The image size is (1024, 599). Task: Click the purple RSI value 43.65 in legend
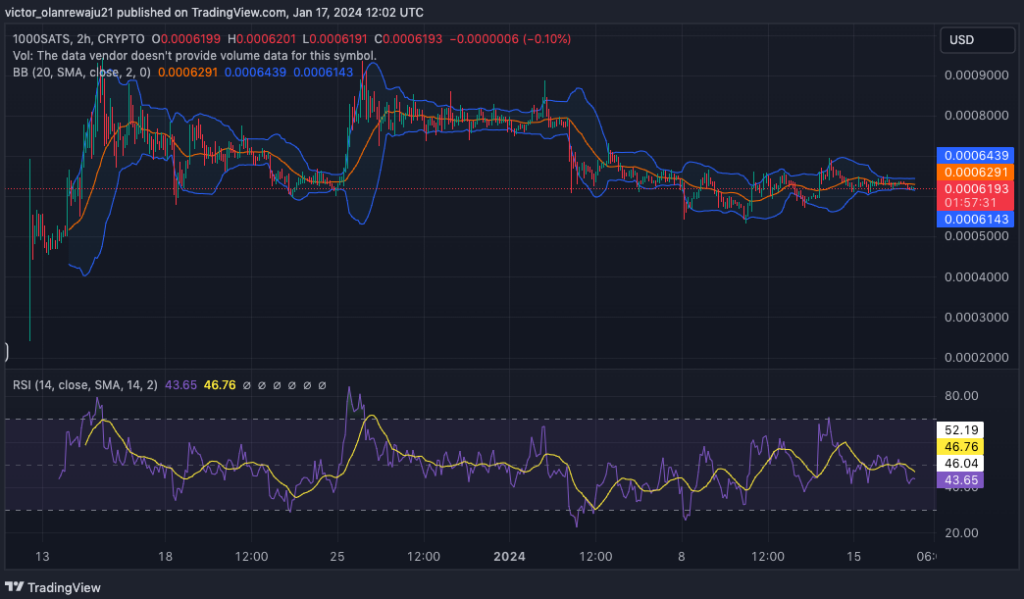click(x=182, y=384)
